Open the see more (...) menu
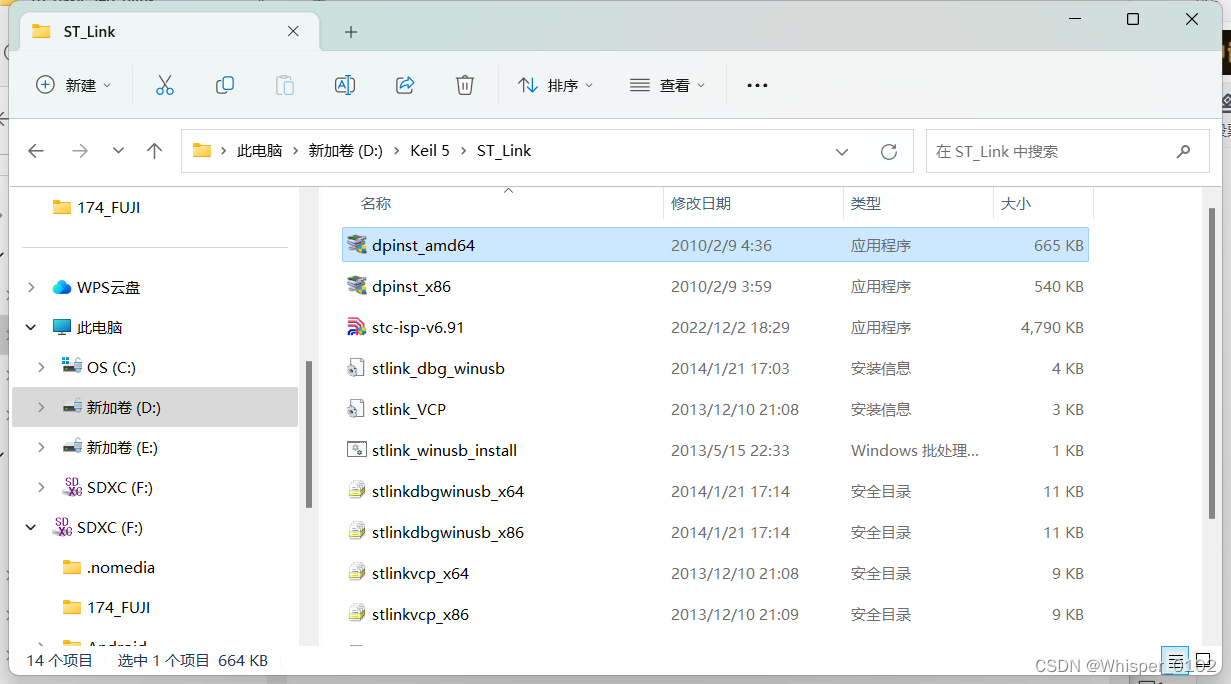Viewport: 1231px width, 684px height. 757,85
